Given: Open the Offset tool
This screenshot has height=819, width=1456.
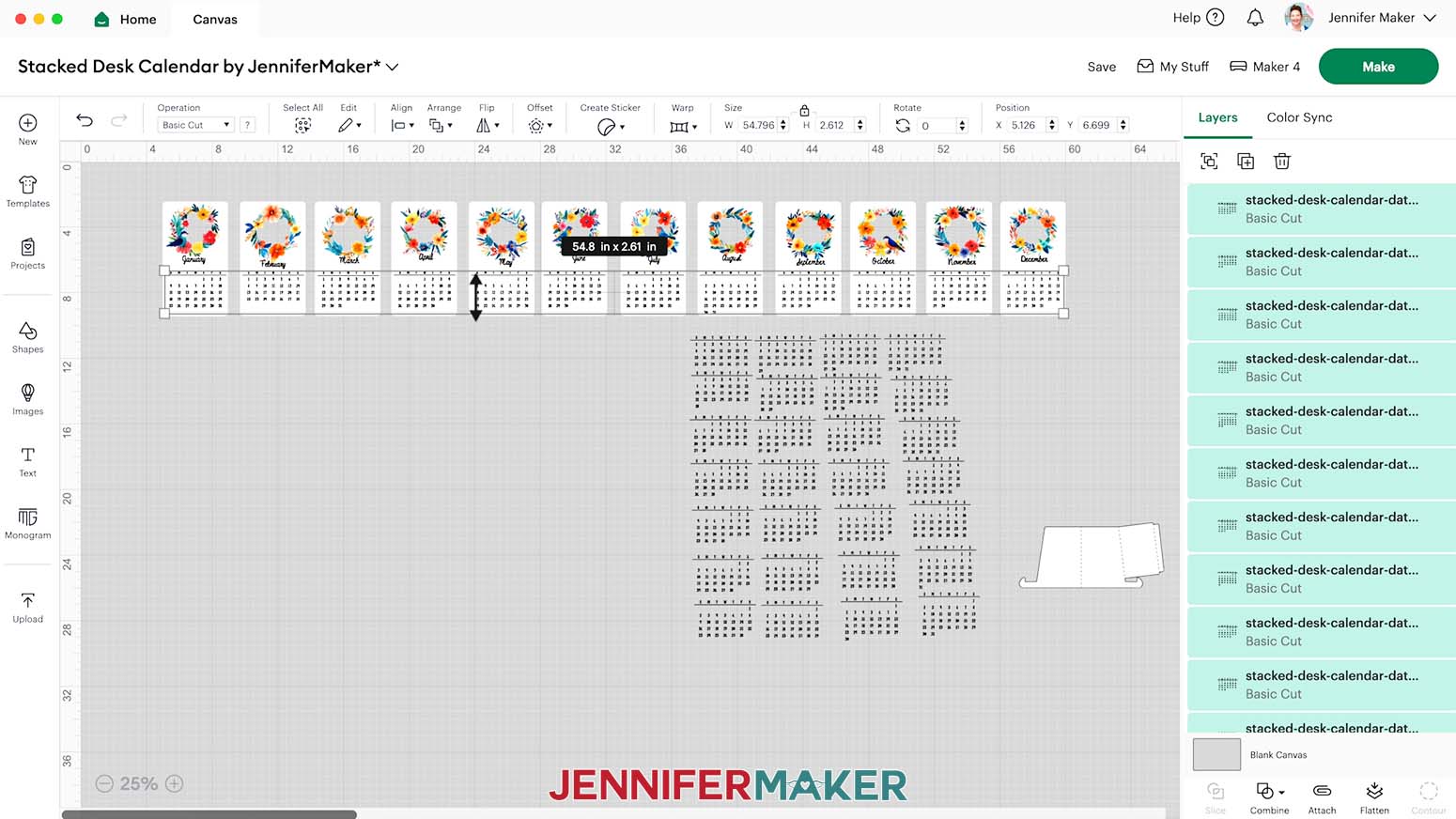Looking at the screenshot, I should point(540,125).
